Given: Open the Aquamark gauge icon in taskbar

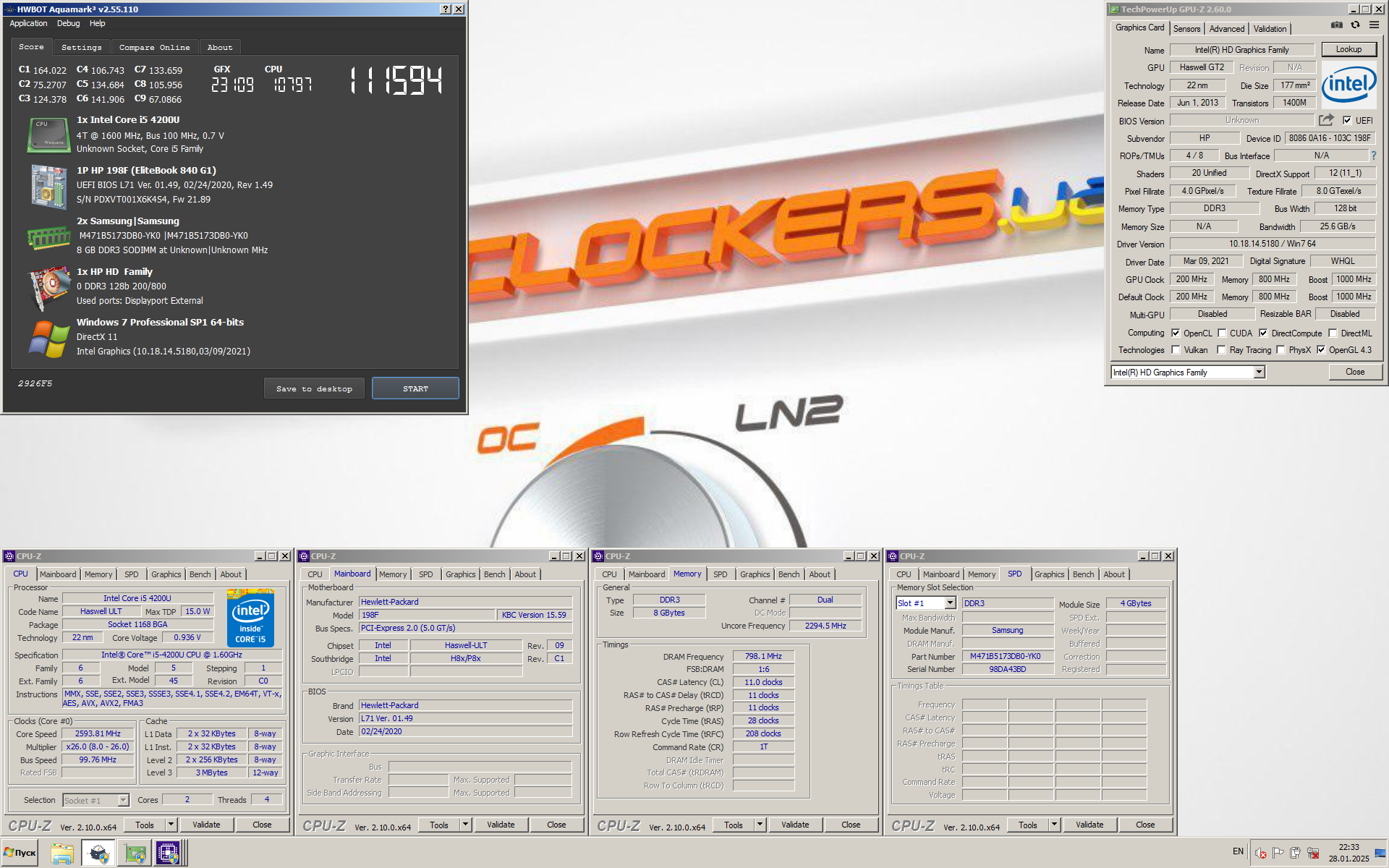Looking at the screenshot, I should pos(98,854).
